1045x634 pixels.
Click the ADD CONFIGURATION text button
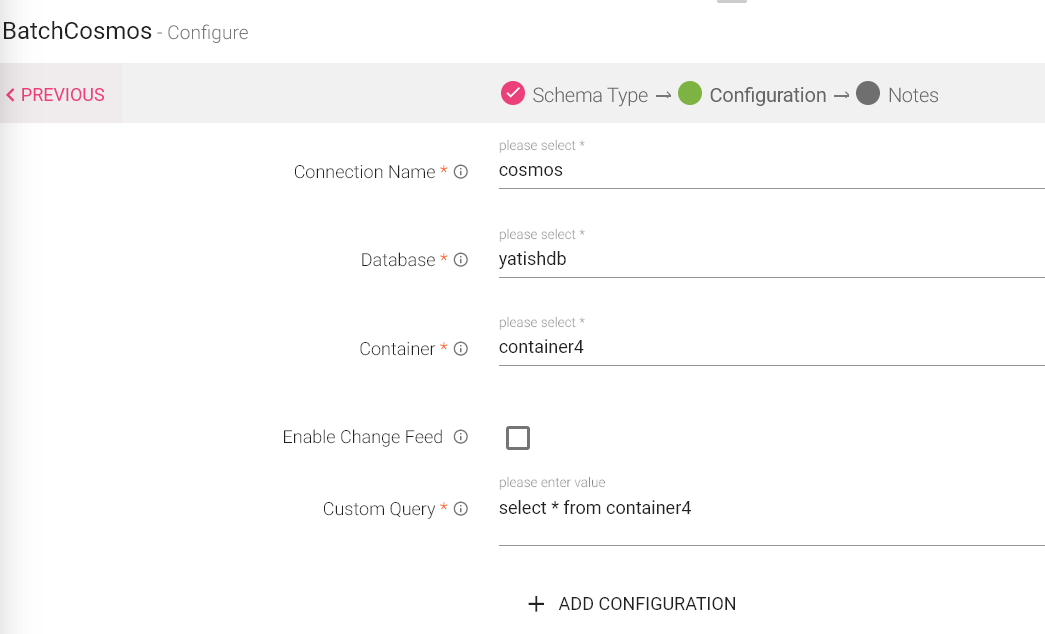[647, 604]
